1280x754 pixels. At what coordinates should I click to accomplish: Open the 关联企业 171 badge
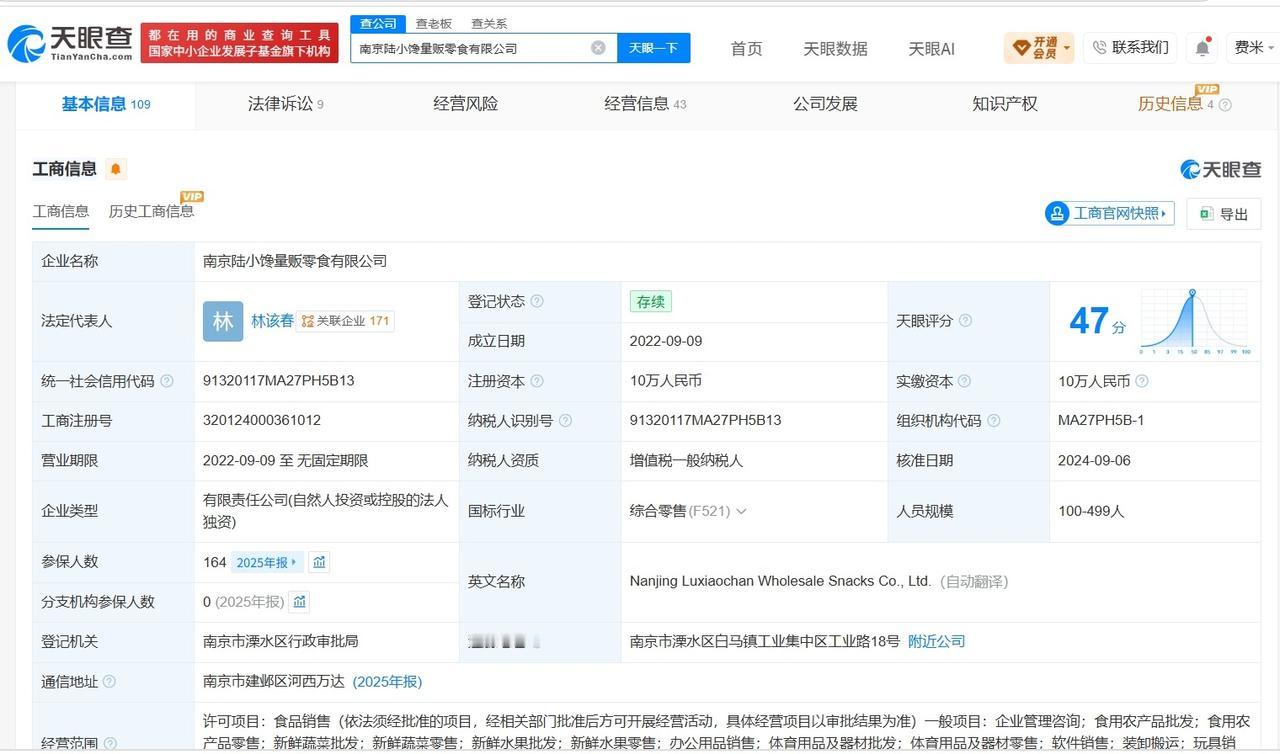click(345, 321)
